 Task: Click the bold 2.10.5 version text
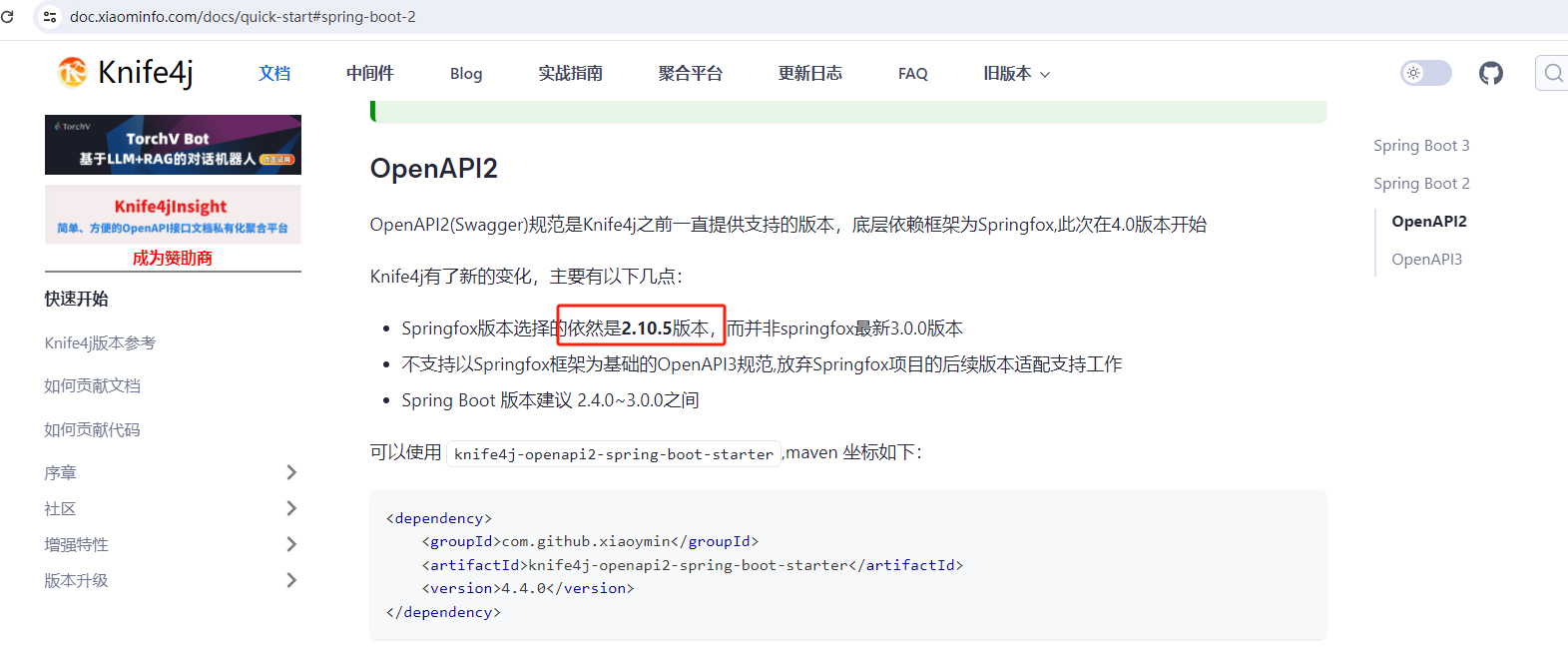[x=647, y=328]
